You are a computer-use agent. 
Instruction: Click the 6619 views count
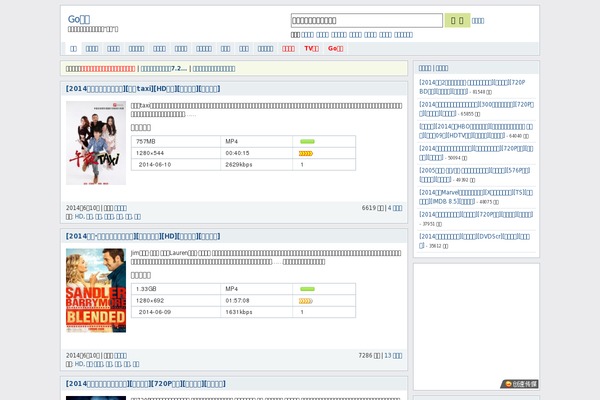pyautogui.click(x=373, y=208)
